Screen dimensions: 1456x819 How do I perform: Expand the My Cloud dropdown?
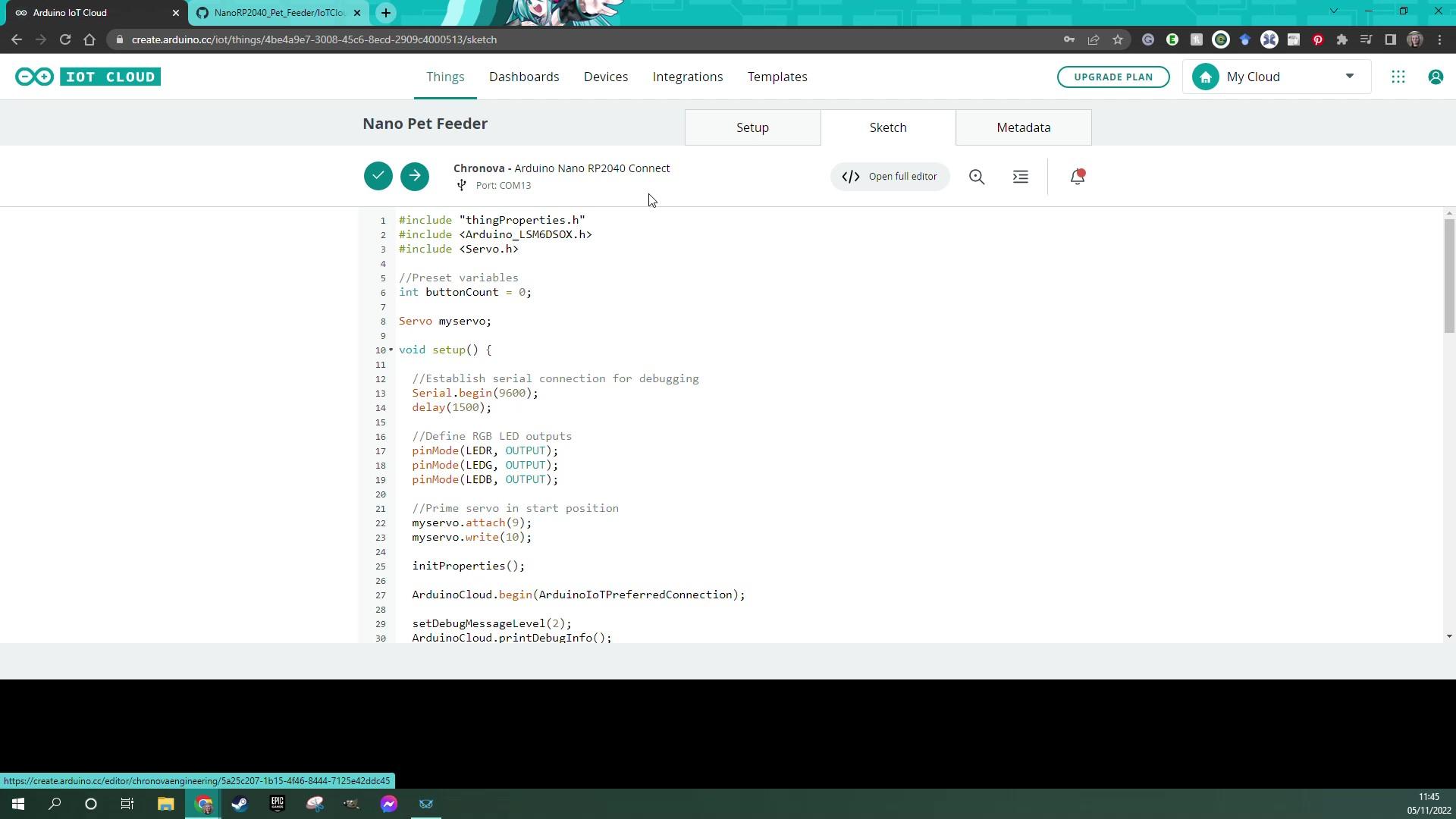click(1349, 77)
